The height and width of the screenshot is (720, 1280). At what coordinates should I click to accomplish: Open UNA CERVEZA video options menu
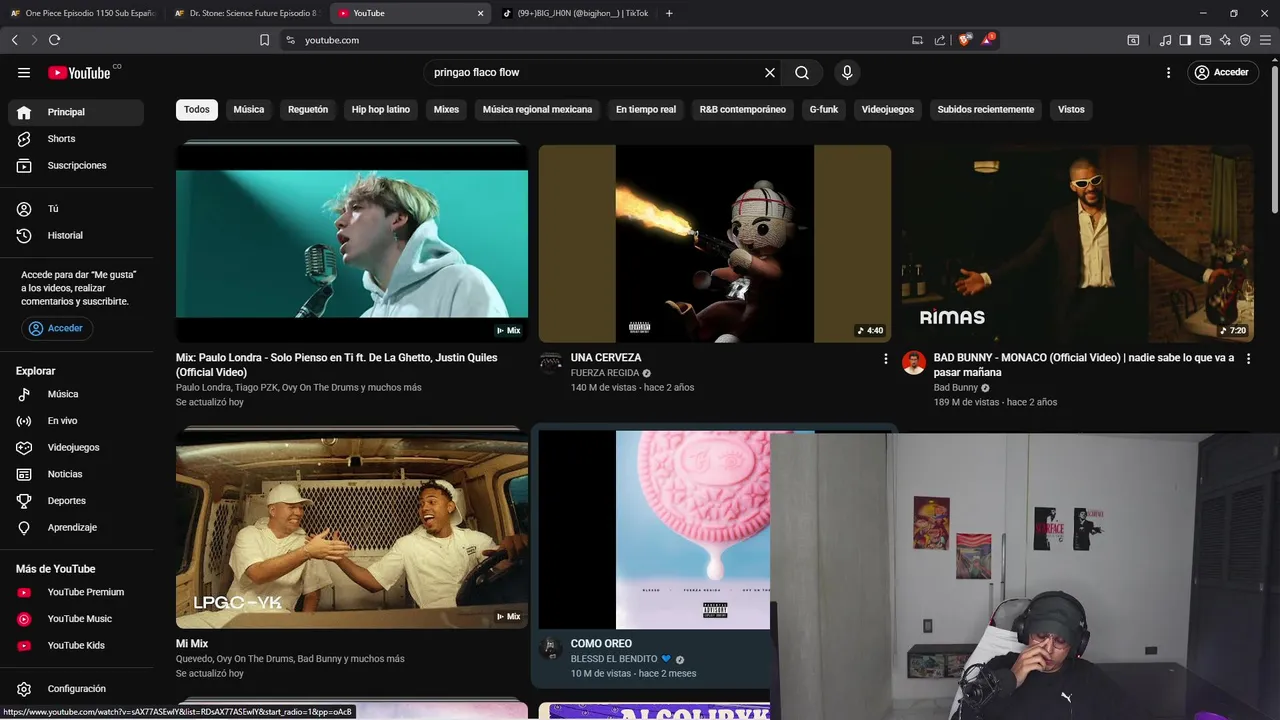click(885, 358)
